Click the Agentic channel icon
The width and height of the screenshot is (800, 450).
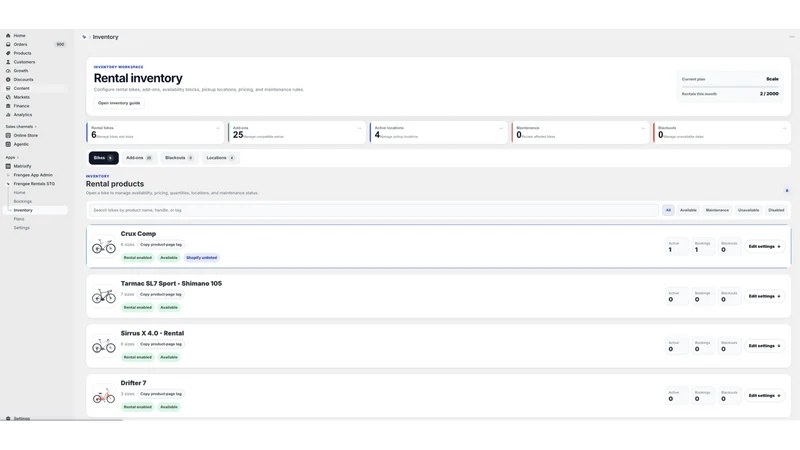(x=8, y=144)
